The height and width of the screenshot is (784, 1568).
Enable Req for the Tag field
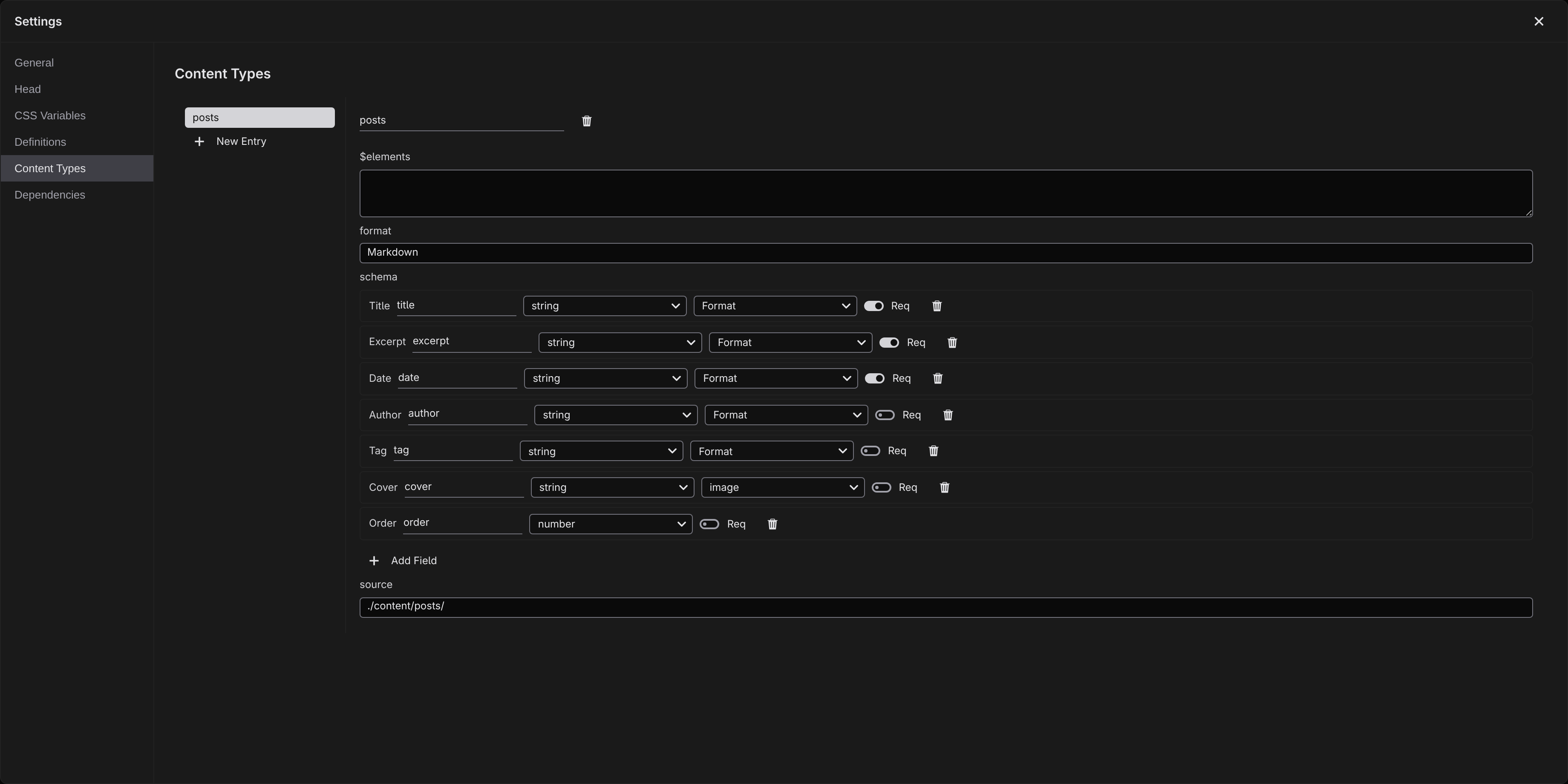pos(870,451)
